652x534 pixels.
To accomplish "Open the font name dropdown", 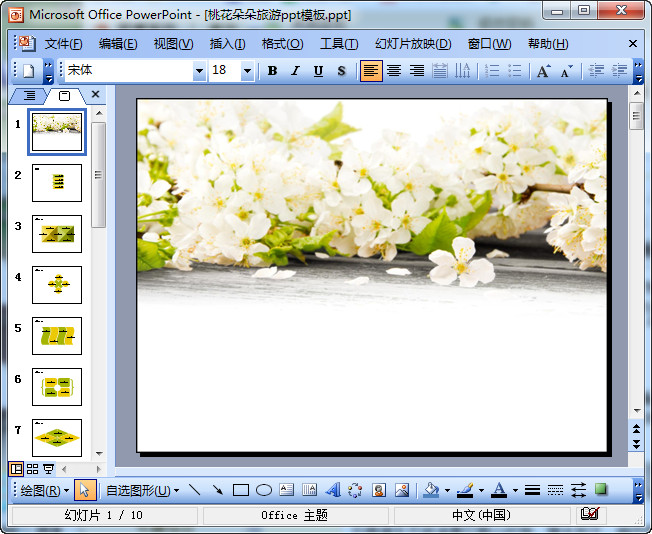I will click(x=199, y=71).
